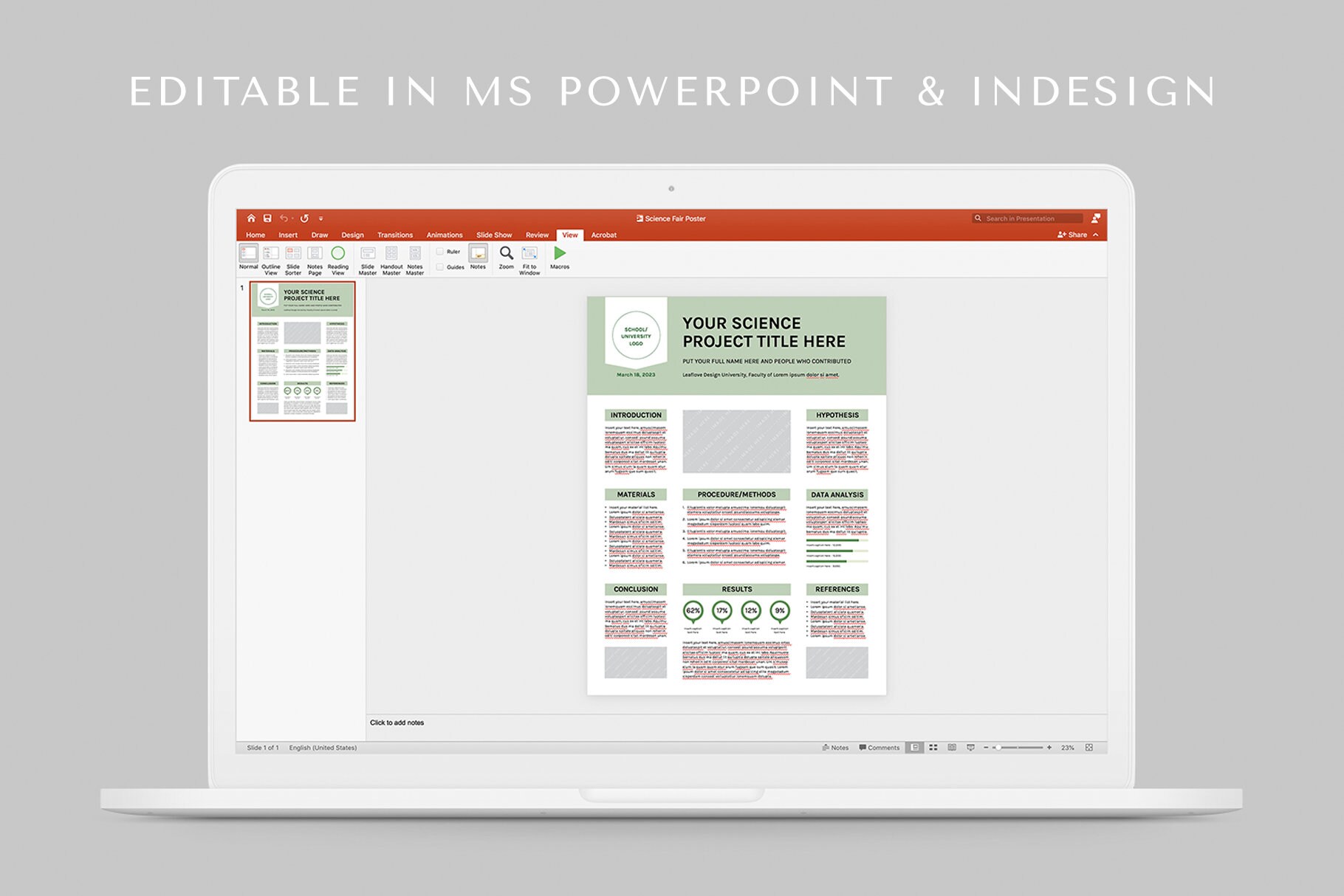Screen dimensions: 1344x896
Task: Collapse the ribbon with the Share chevron
Action: (x=1095, y=235)
